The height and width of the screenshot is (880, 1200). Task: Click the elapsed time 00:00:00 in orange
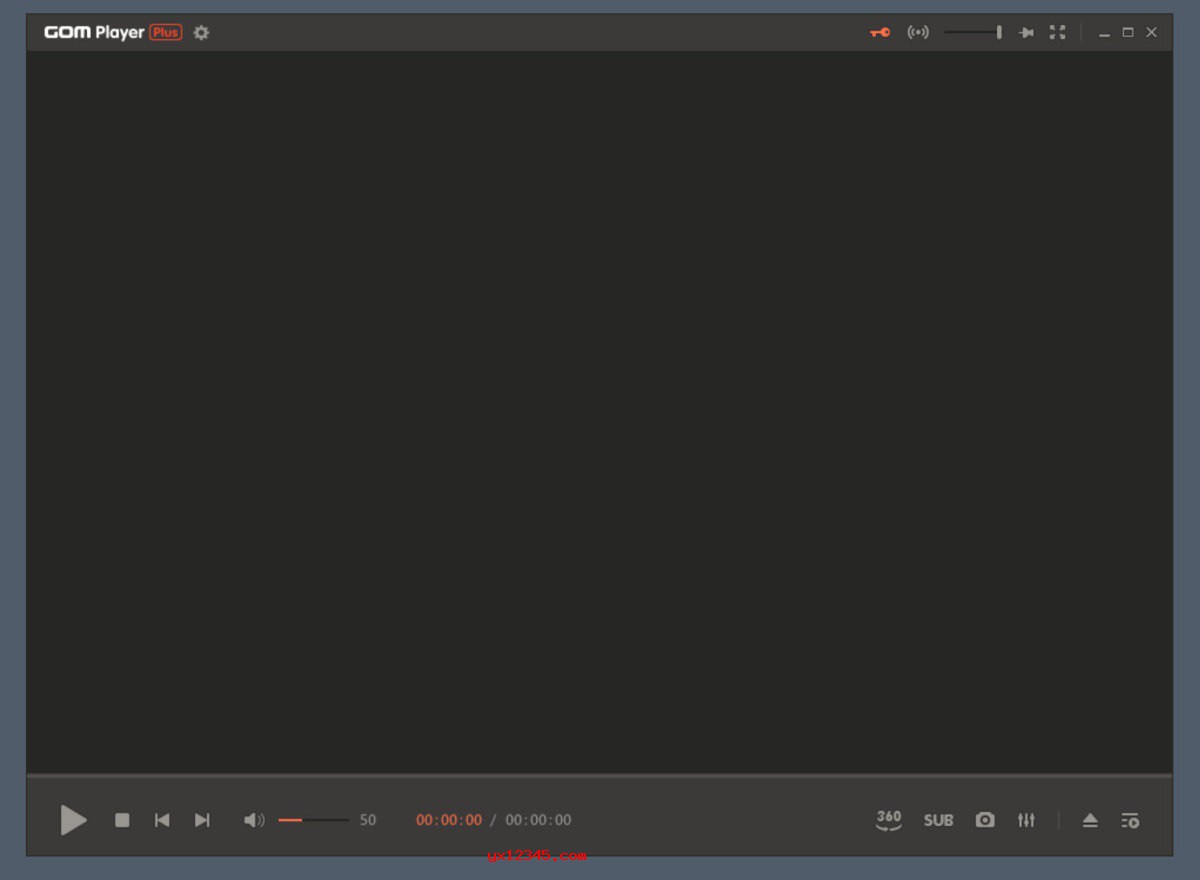449,820
